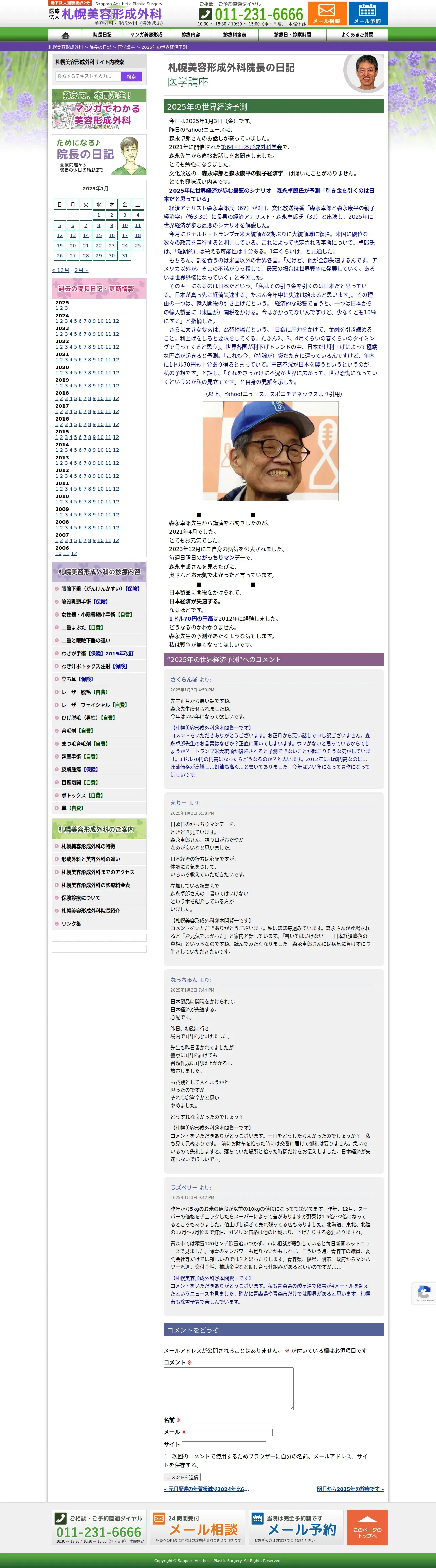Select January 31 in the calendar

[x=125, y=256]
